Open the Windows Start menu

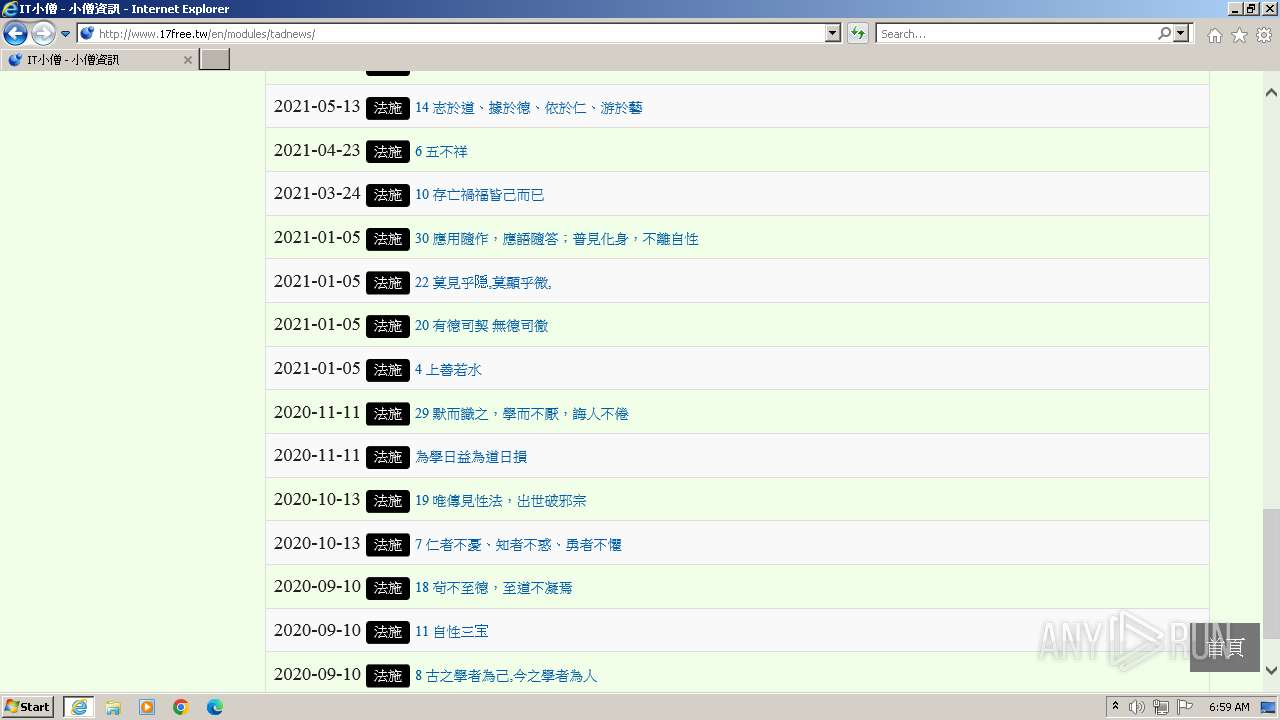coord(28,706)
